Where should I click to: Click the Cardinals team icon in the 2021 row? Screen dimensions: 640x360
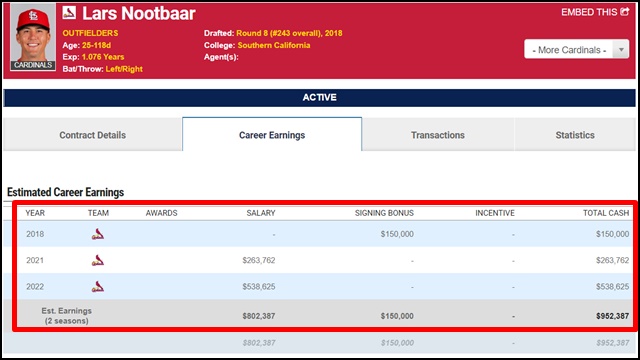coord(98,260)
